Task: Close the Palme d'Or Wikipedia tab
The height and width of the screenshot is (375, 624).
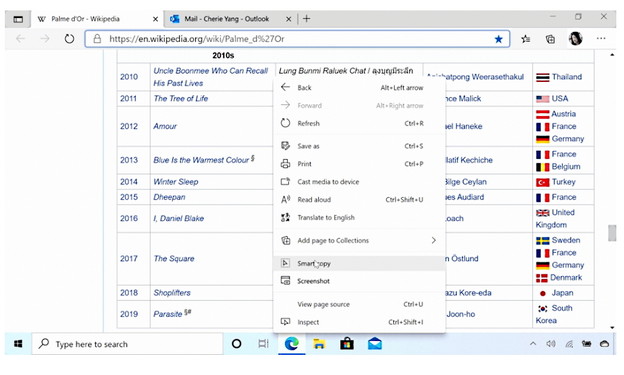Action: coord(155,19)
